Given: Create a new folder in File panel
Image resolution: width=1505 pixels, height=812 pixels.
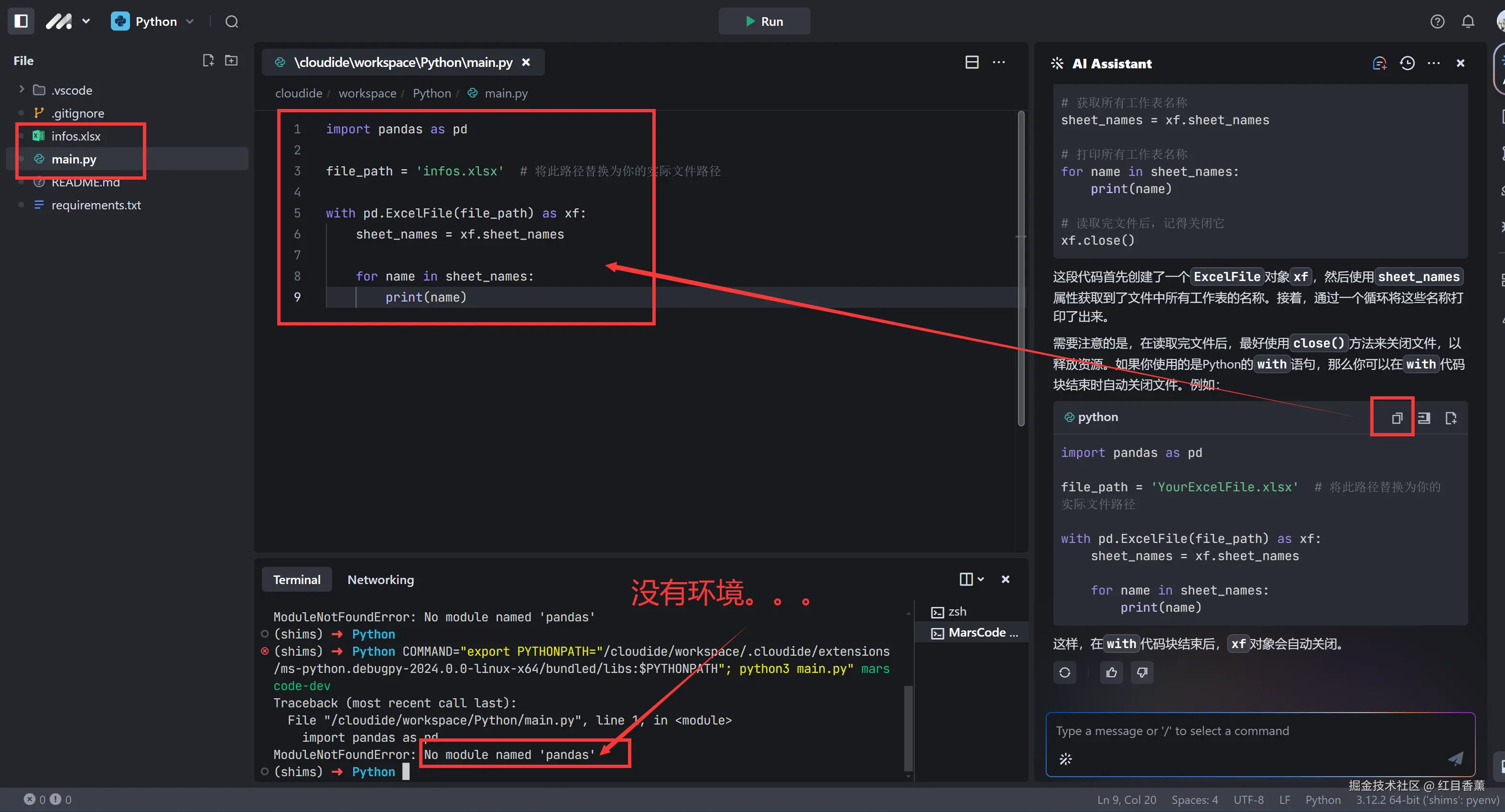Looking at the screenshot, I should pos(231,60).
